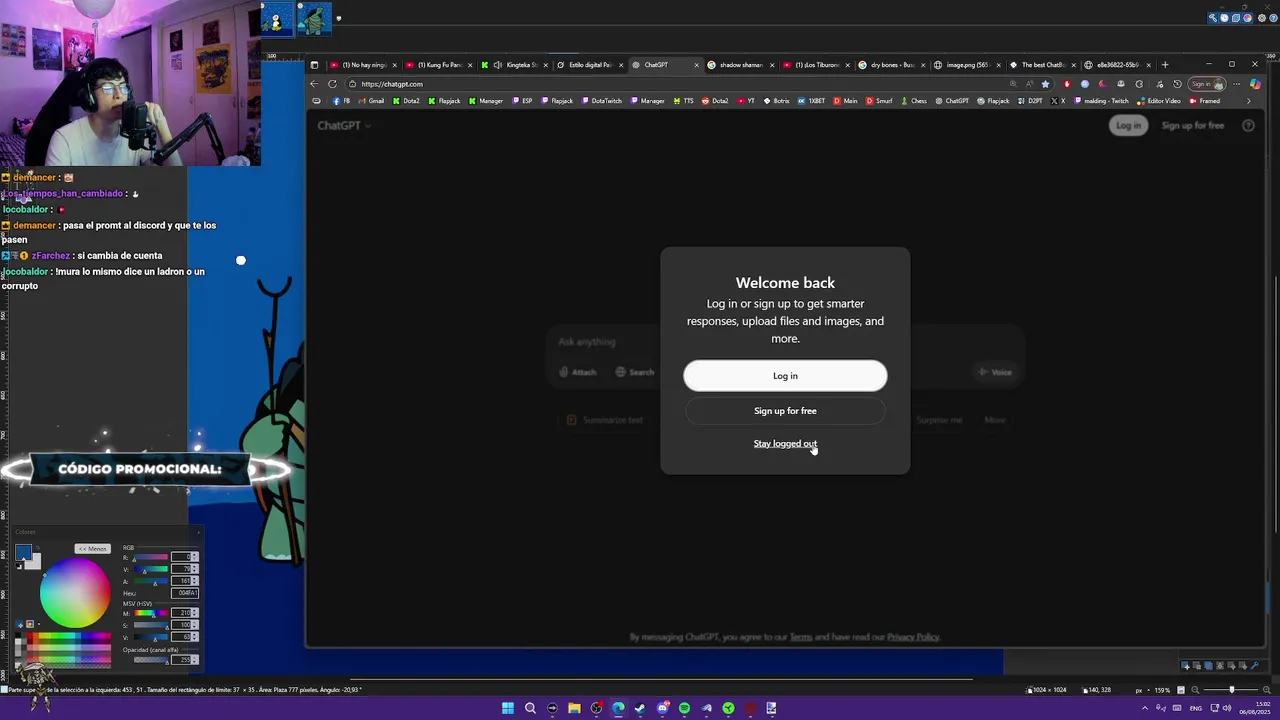Adjust the R red slider in the Colores panel
1280x720 pixels.
click(151, 557)
